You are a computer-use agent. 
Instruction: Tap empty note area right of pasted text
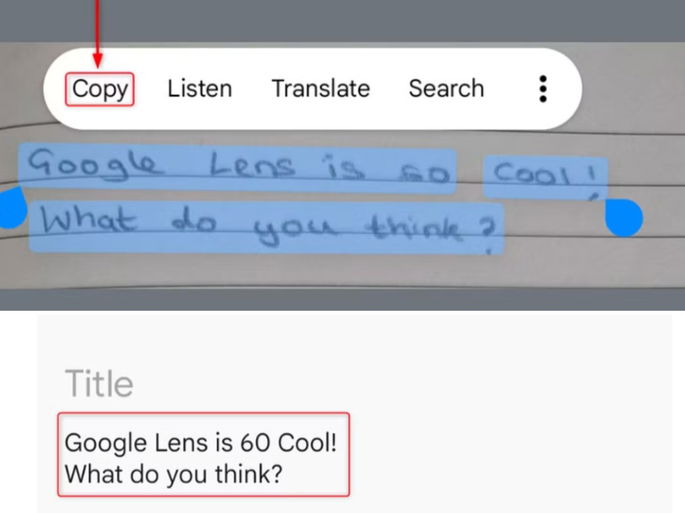coord(511,454)
